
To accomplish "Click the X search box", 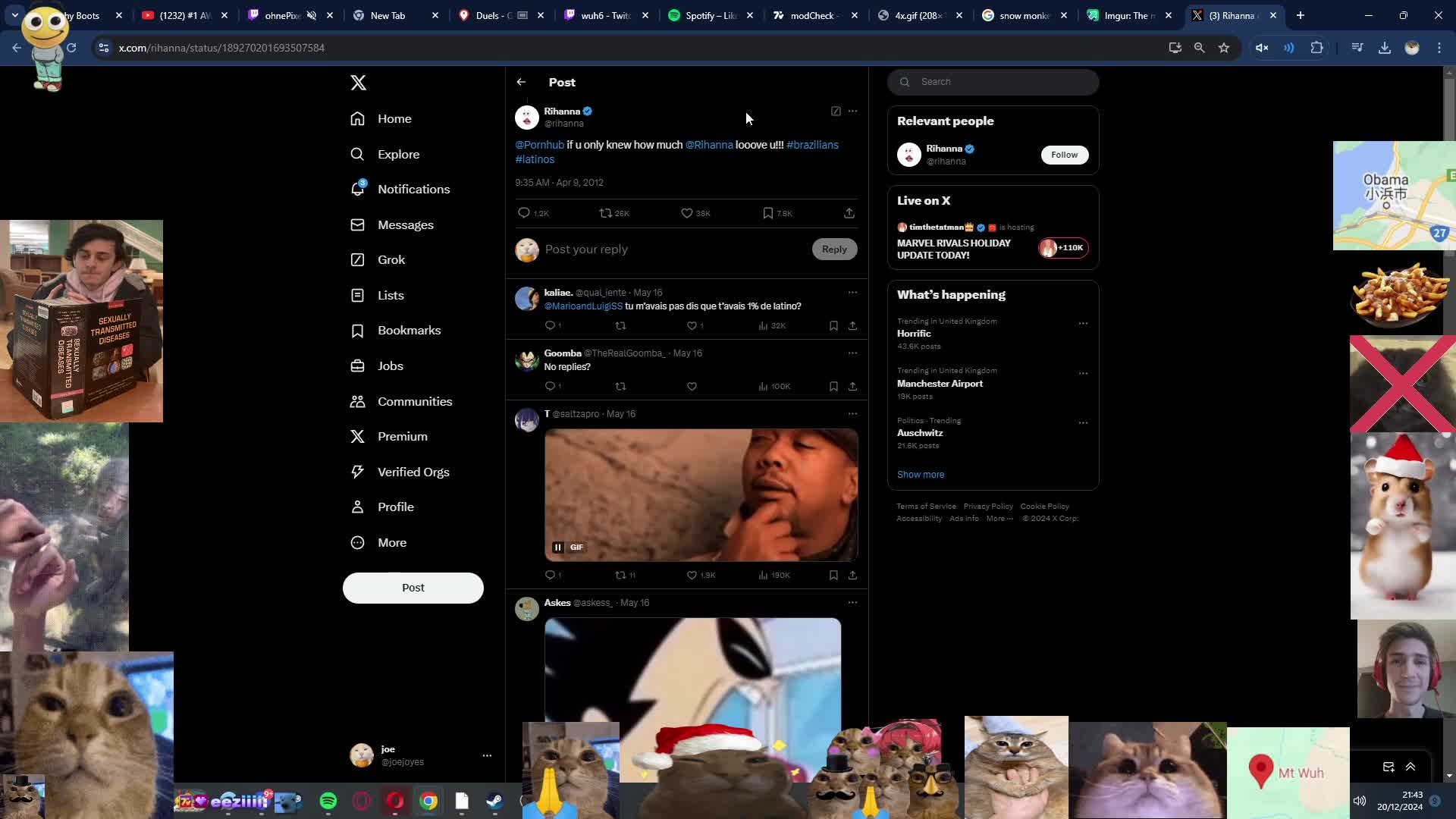I will 993,82.
